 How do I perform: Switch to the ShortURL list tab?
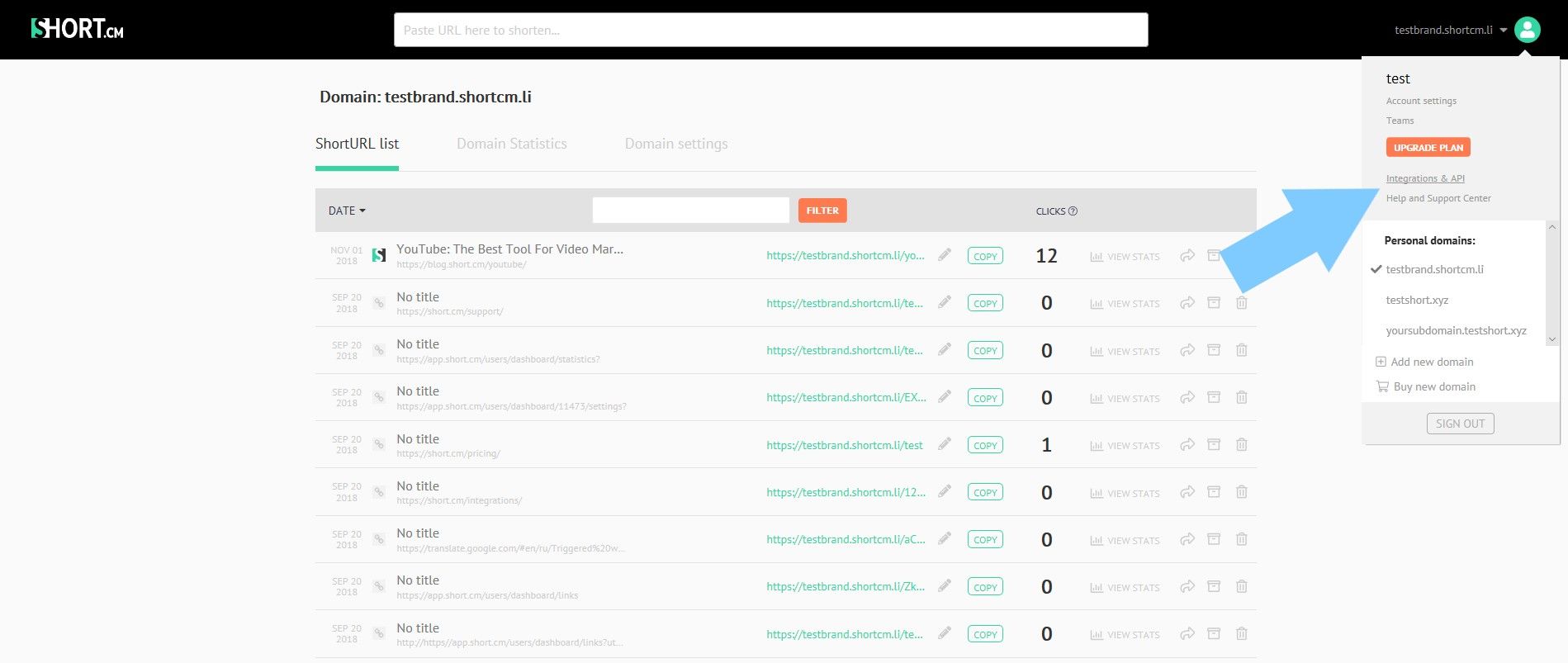[357, 144]
